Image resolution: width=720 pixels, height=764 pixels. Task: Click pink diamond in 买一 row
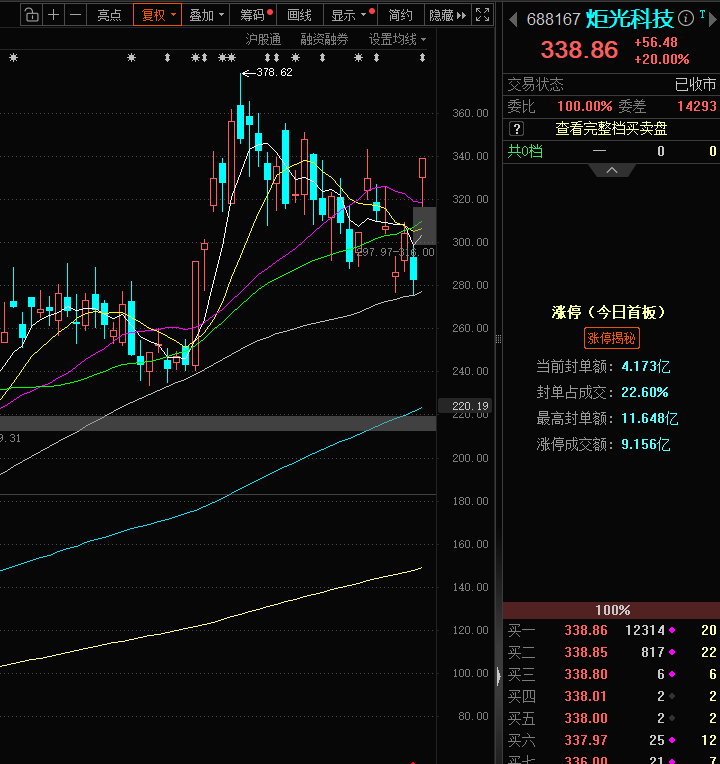pyautogui.click(x=672, y=630)
